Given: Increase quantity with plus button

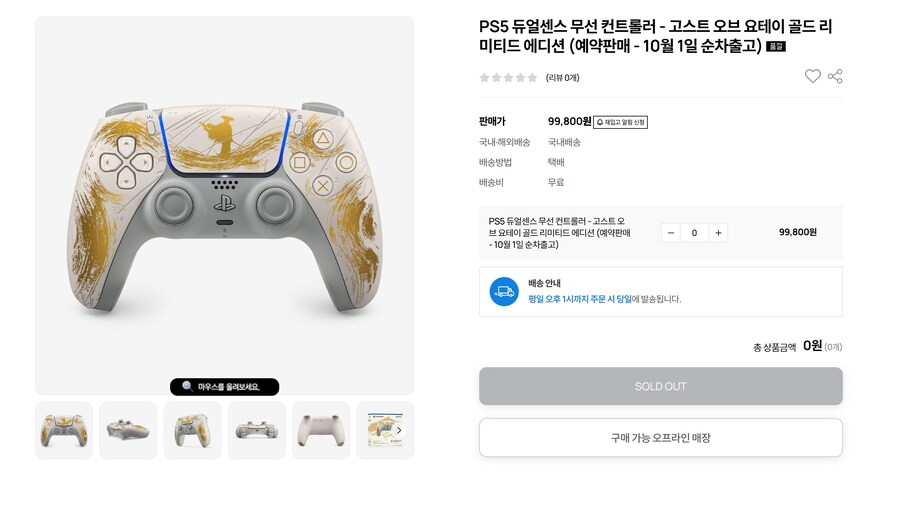Looking at the screenshot, I should point(718,232).
